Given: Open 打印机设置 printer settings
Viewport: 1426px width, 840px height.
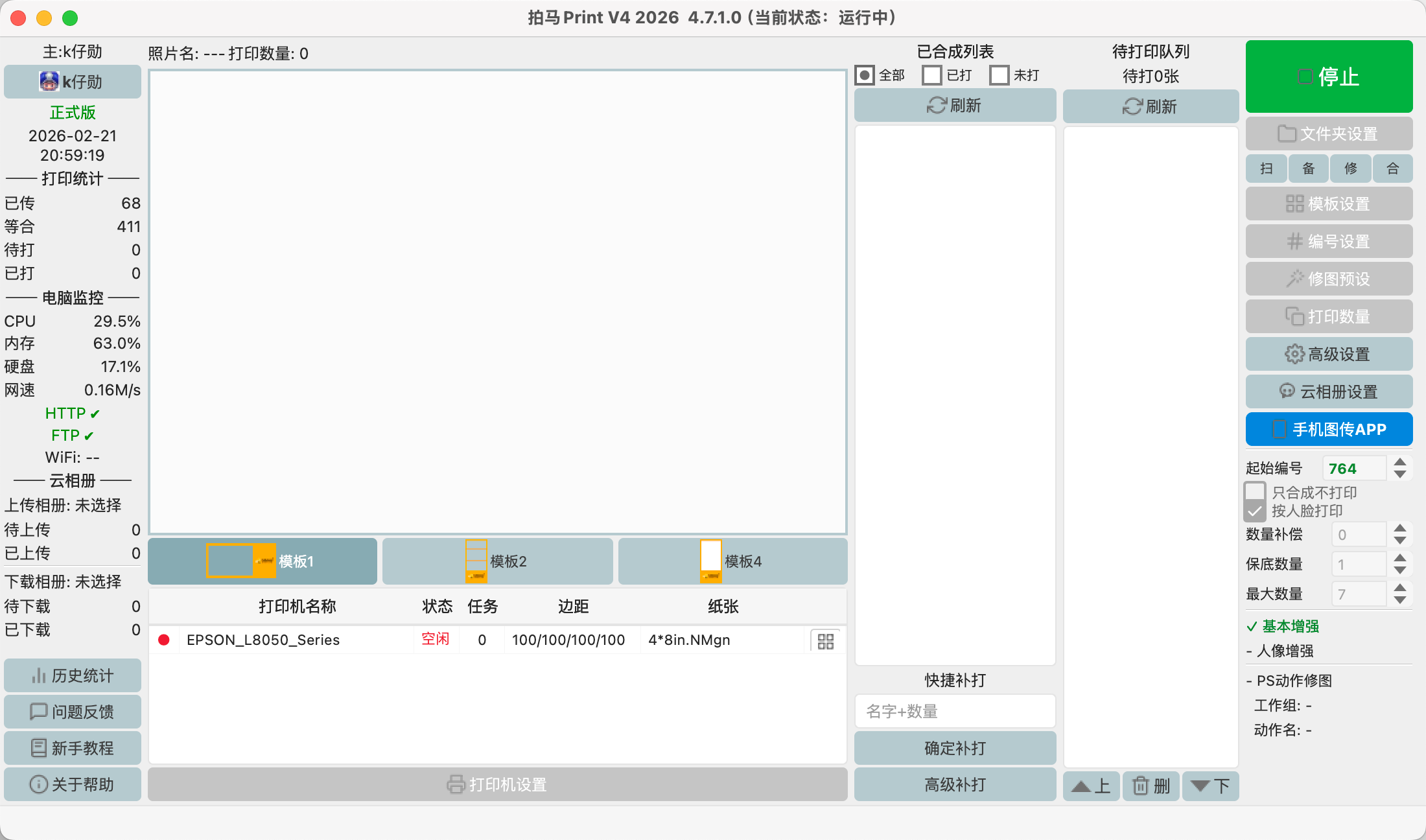Looking at the screenshot, I should coord(497,785).
